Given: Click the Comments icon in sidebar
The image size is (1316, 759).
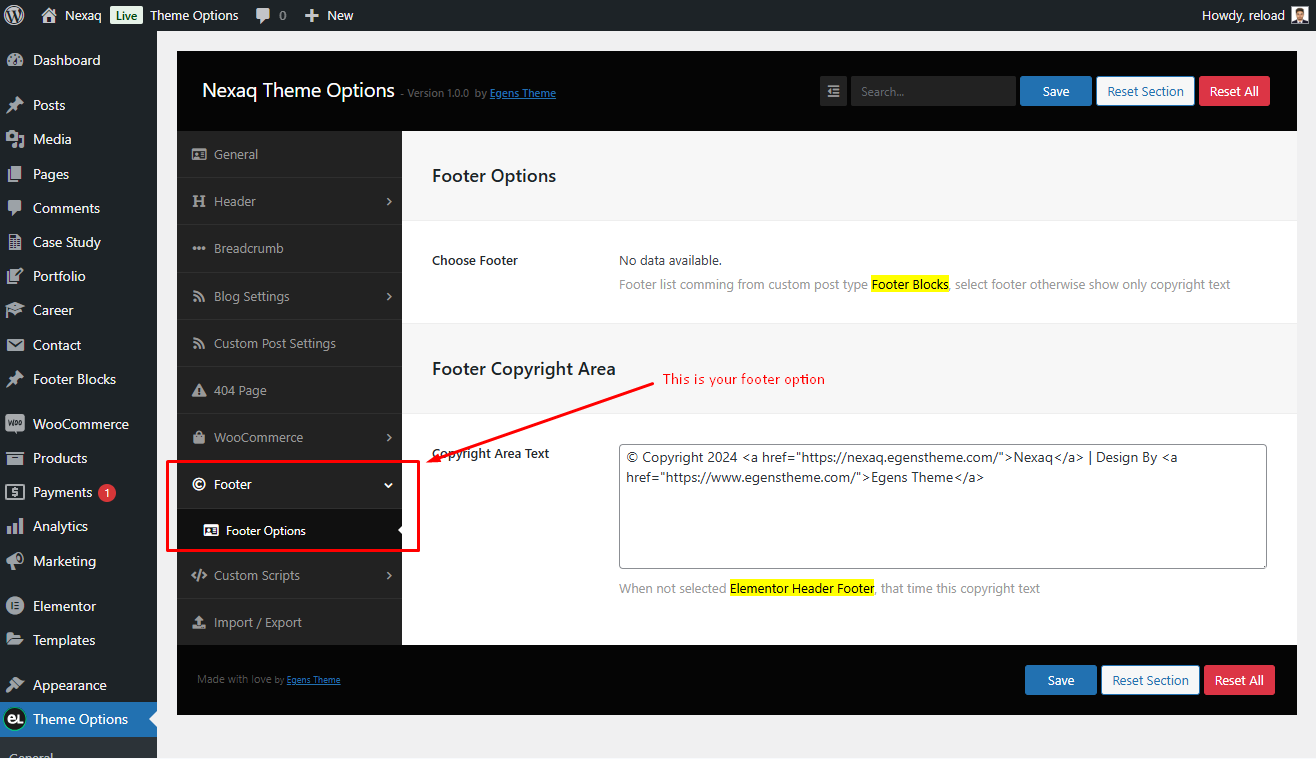Looking at the screenshot, I should pyautogui.click(x=15, y=208).
